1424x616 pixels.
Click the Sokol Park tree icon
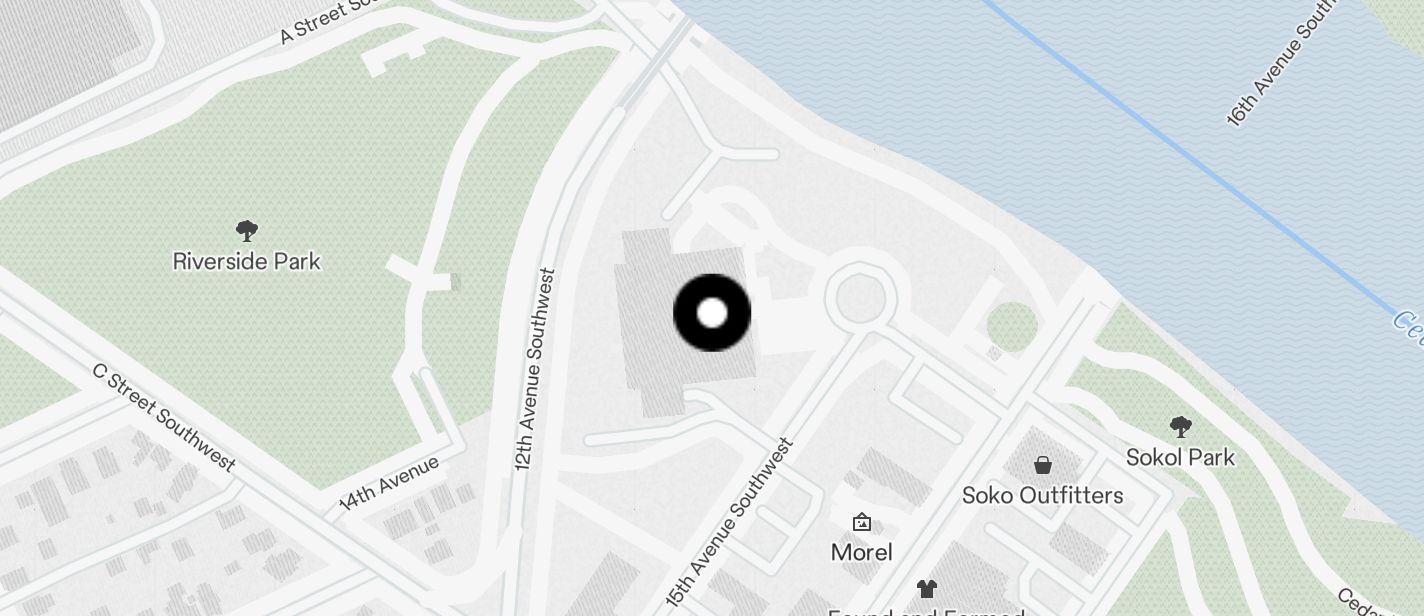tap(1180, 427)
